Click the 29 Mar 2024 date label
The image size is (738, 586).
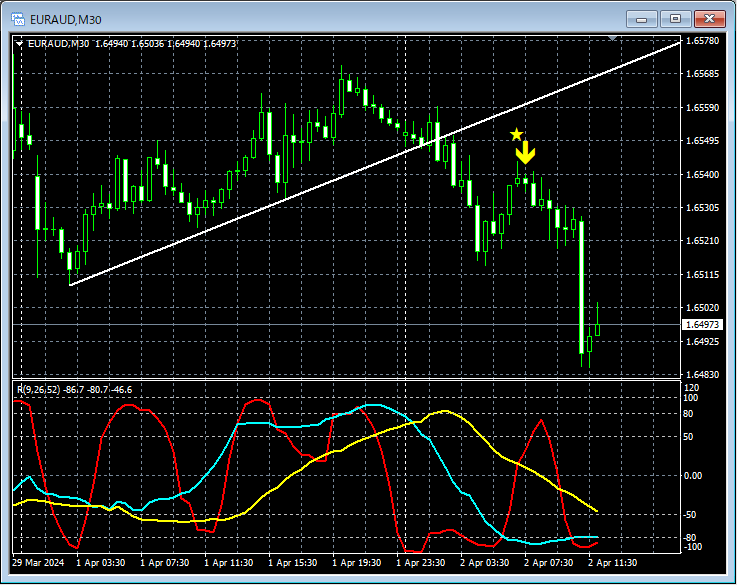point(38,563)
